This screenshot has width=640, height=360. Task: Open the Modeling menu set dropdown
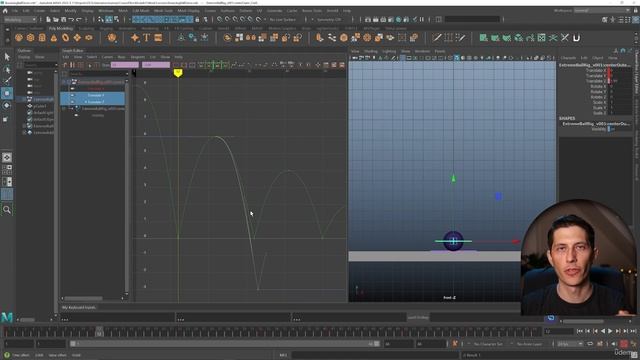click(x=19, y=19)
